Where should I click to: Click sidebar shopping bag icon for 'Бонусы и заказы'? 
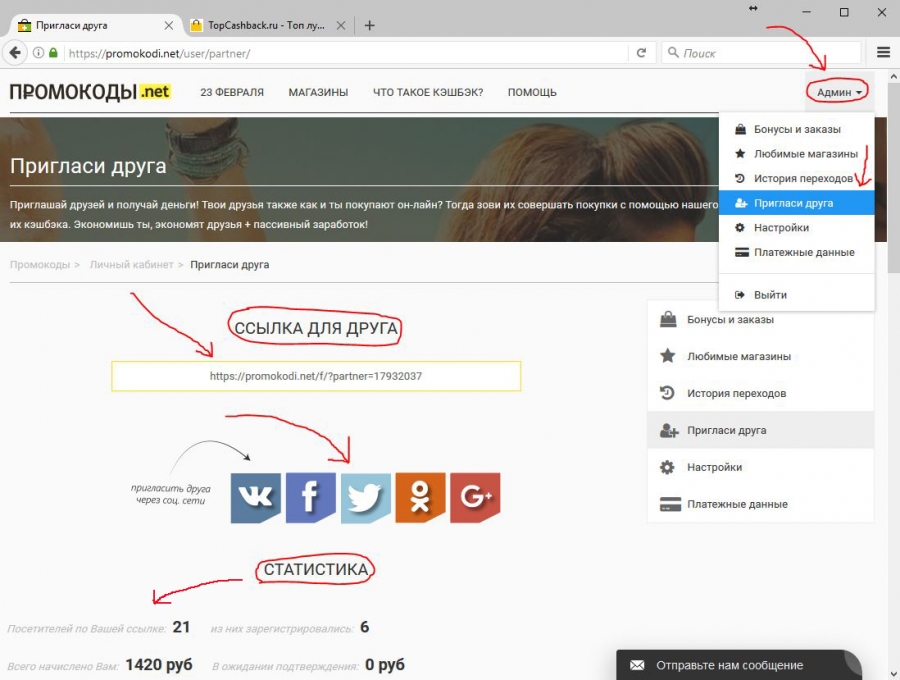(668, 319)
